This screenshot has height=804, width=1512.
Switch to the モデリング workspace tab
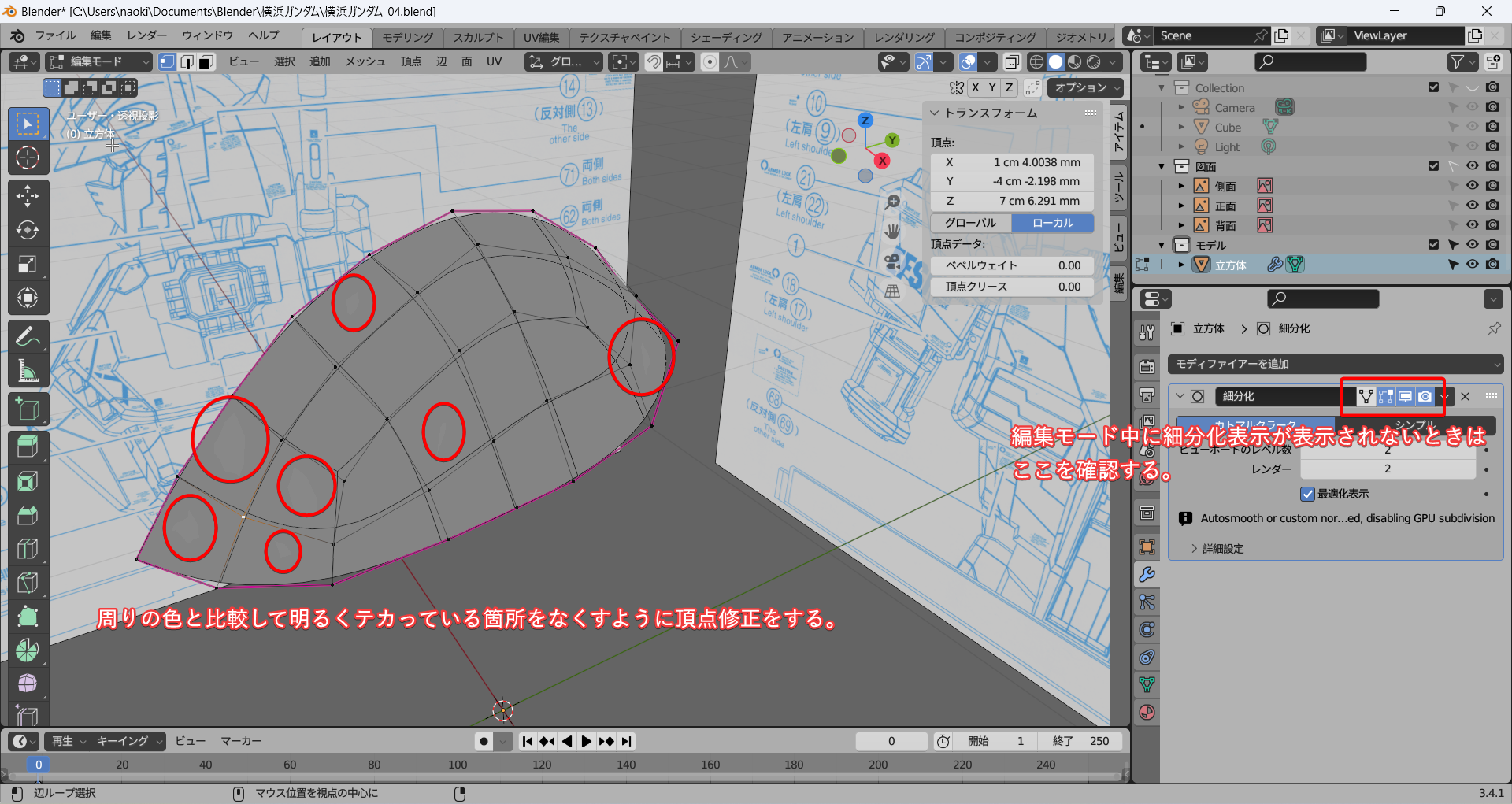click(407, 37)
